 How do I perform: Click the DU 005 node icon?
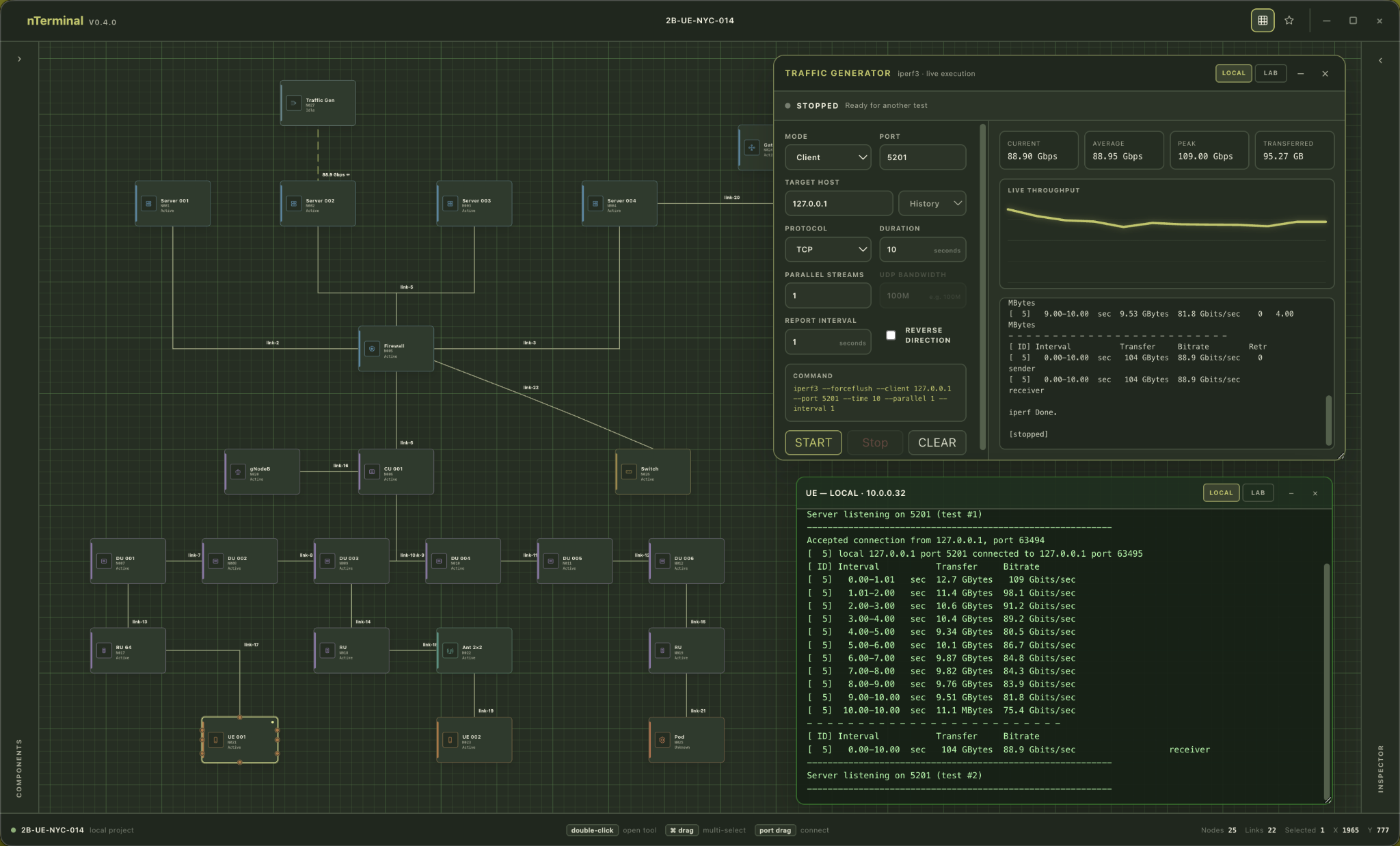point(551,561)
